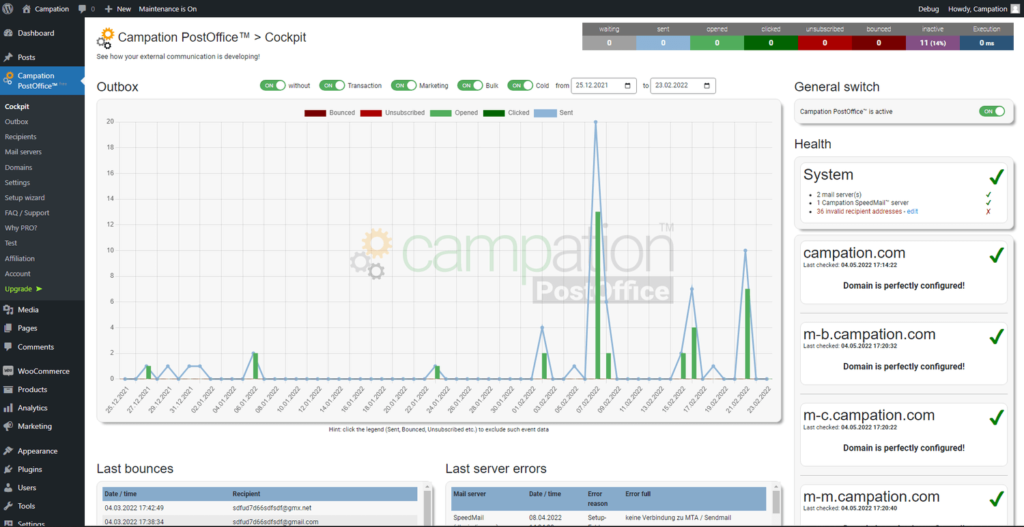The image size is (1024, 527).
Task: Click the Campation PostOffice gear icon in the sidebar
Action: [x=8, y=80]
